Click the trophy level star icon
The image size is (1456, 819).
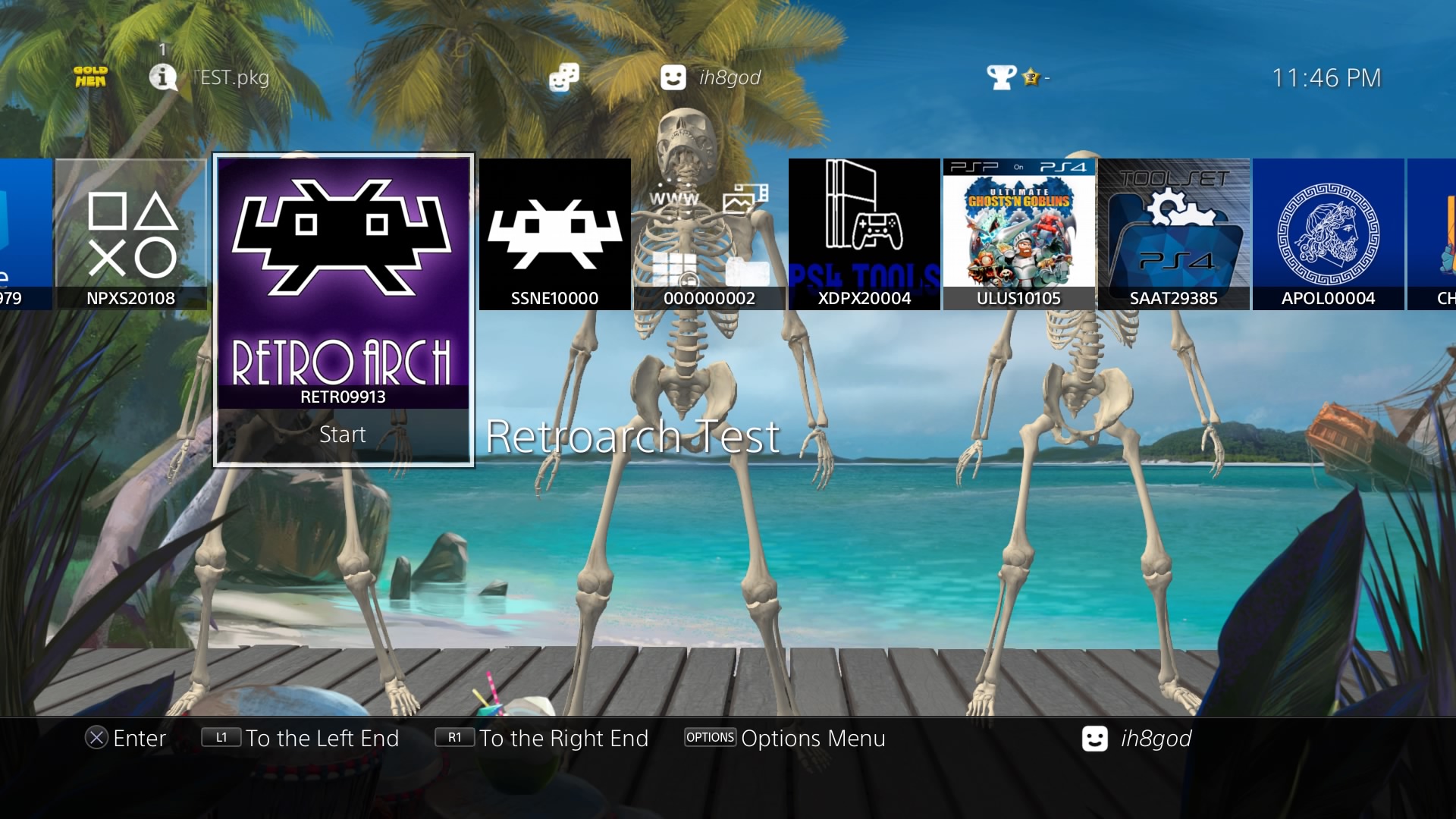[x=1031, y=77]
